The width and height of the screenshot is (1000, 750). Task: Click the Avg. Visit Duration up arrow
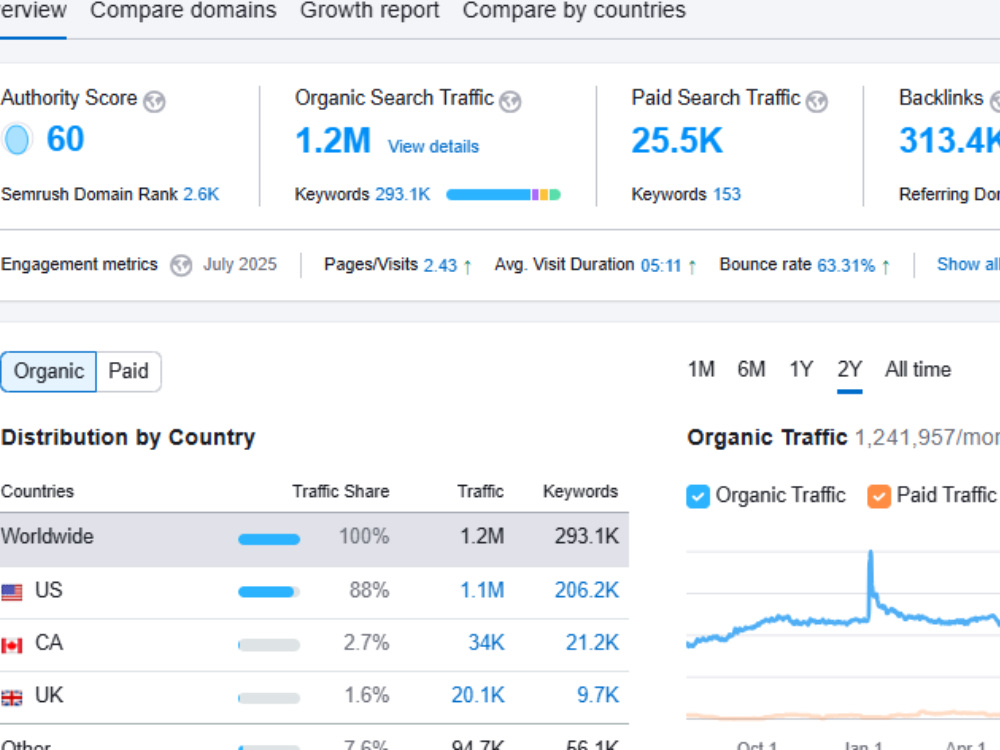pyautogui.click(x=692, y=266)
